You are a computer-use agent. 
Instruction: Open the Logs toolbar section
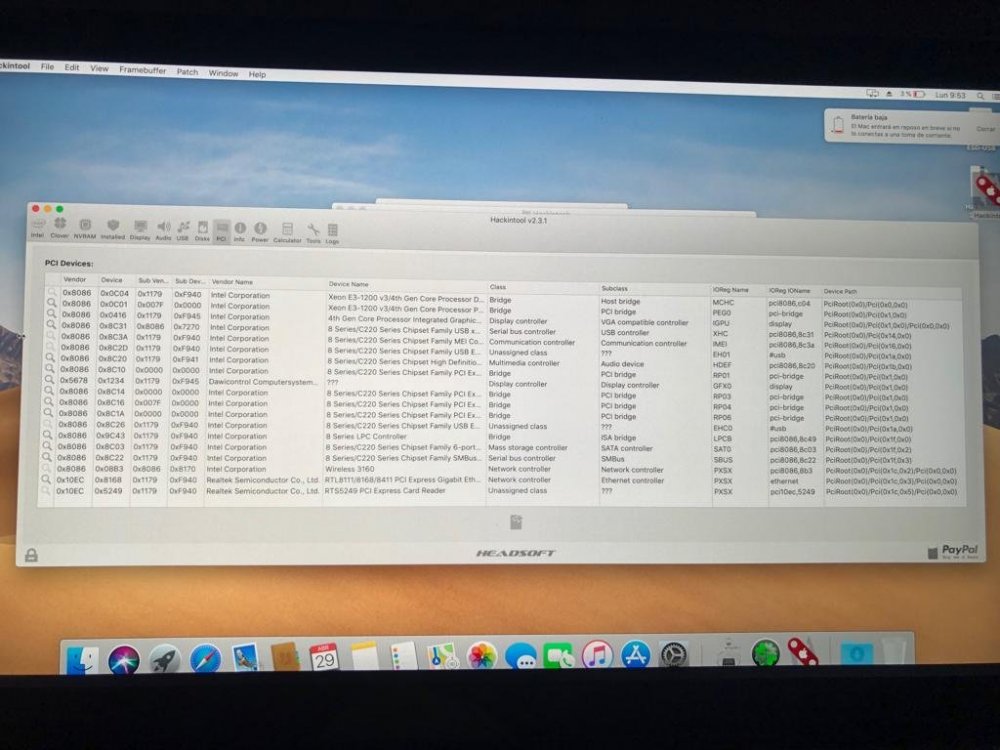click(332, 234)
